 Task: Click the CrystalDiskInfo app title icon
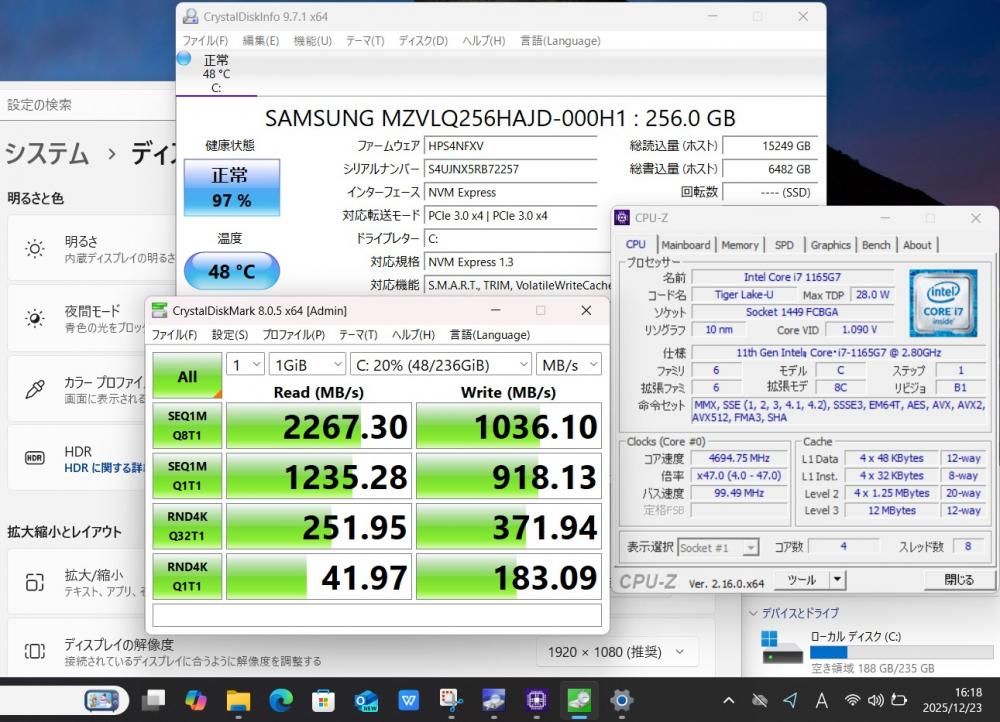190,17
